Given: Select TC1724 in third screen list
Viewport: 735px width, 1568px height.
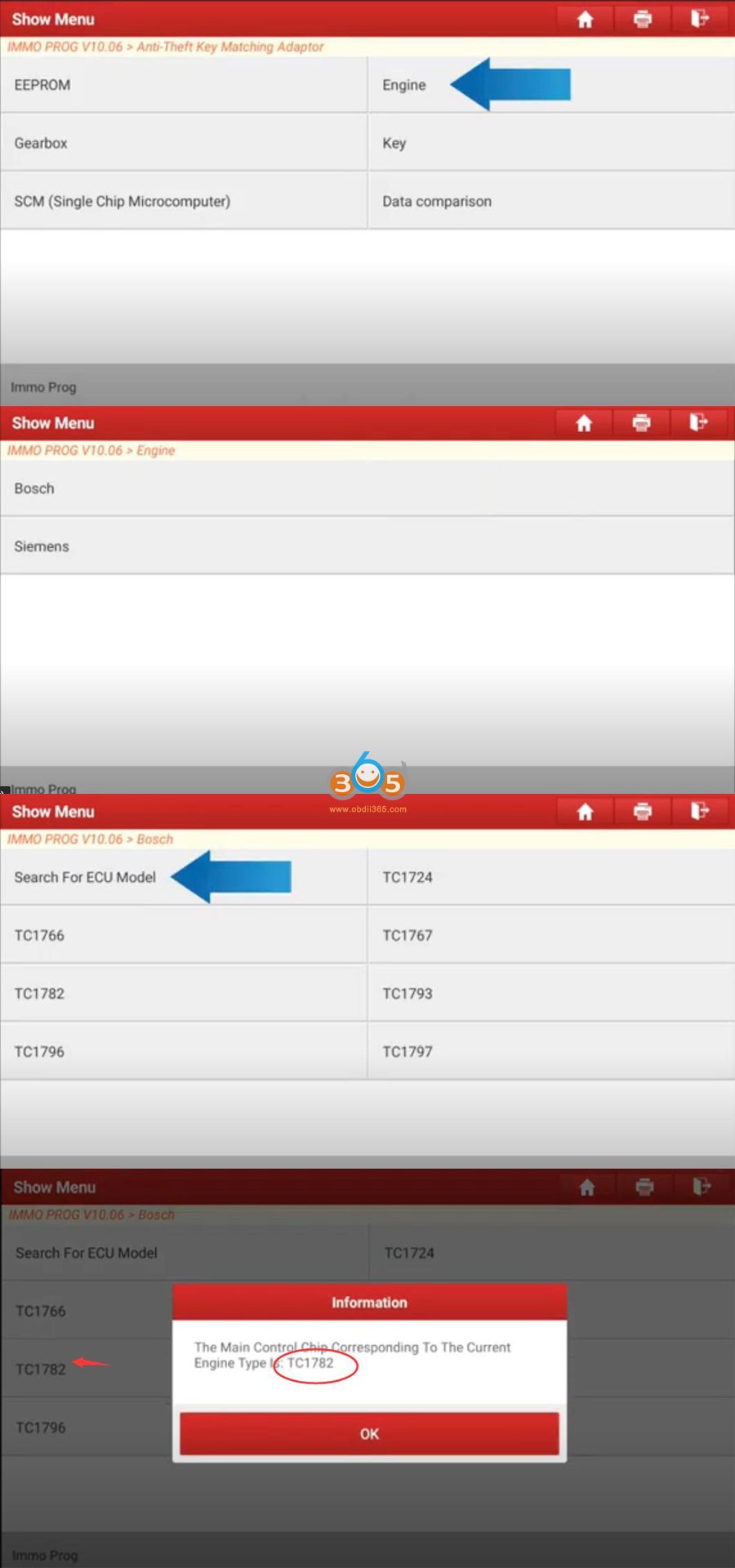Looking at the screenshot, I should tap(551, 877).
